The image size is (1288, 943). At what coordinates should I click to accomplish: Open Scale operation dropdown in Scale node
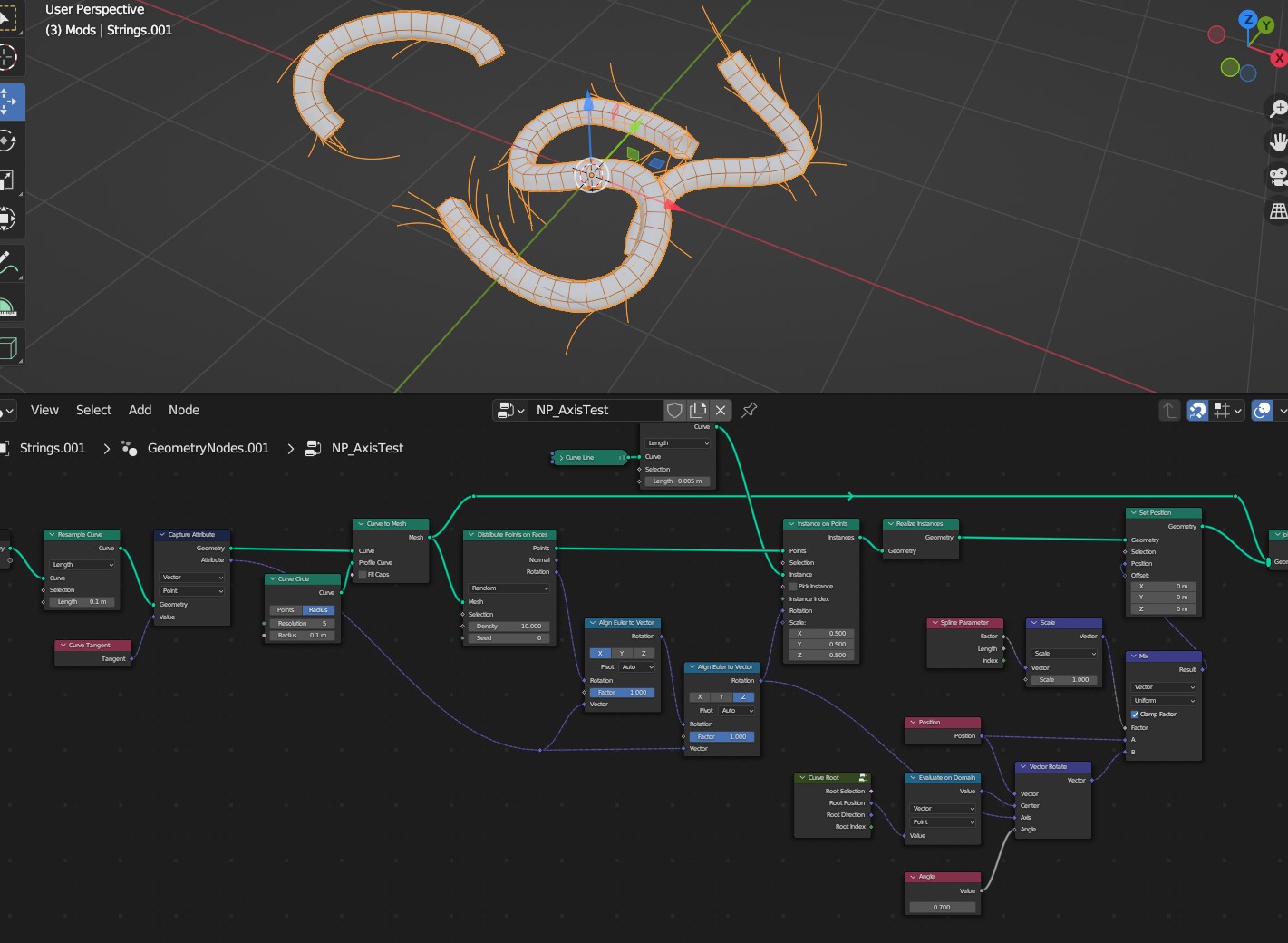(1065, 654)
